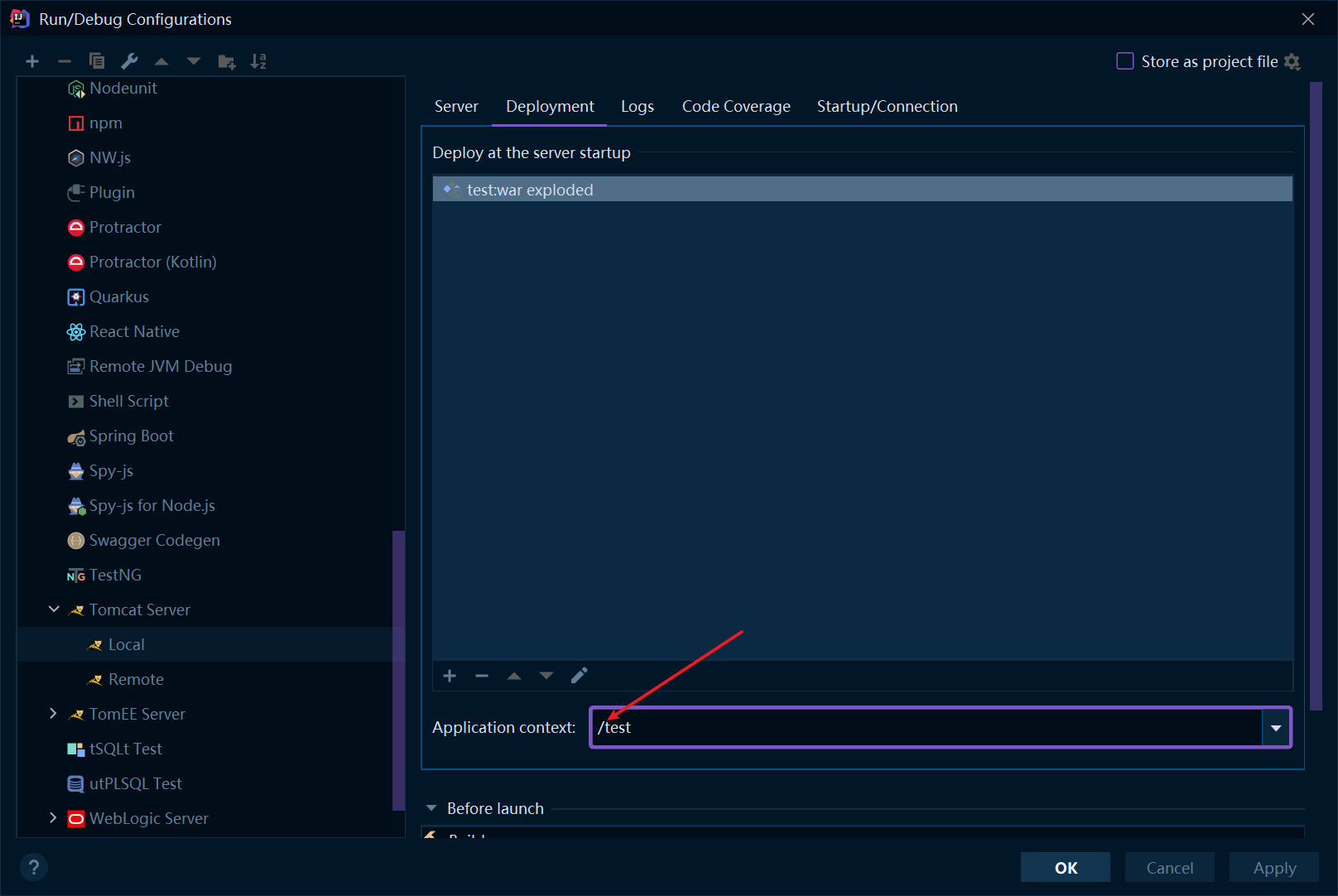Open Application context dropdown arrow
The width and height of the screenshot is (1338, 896).
1276,728
